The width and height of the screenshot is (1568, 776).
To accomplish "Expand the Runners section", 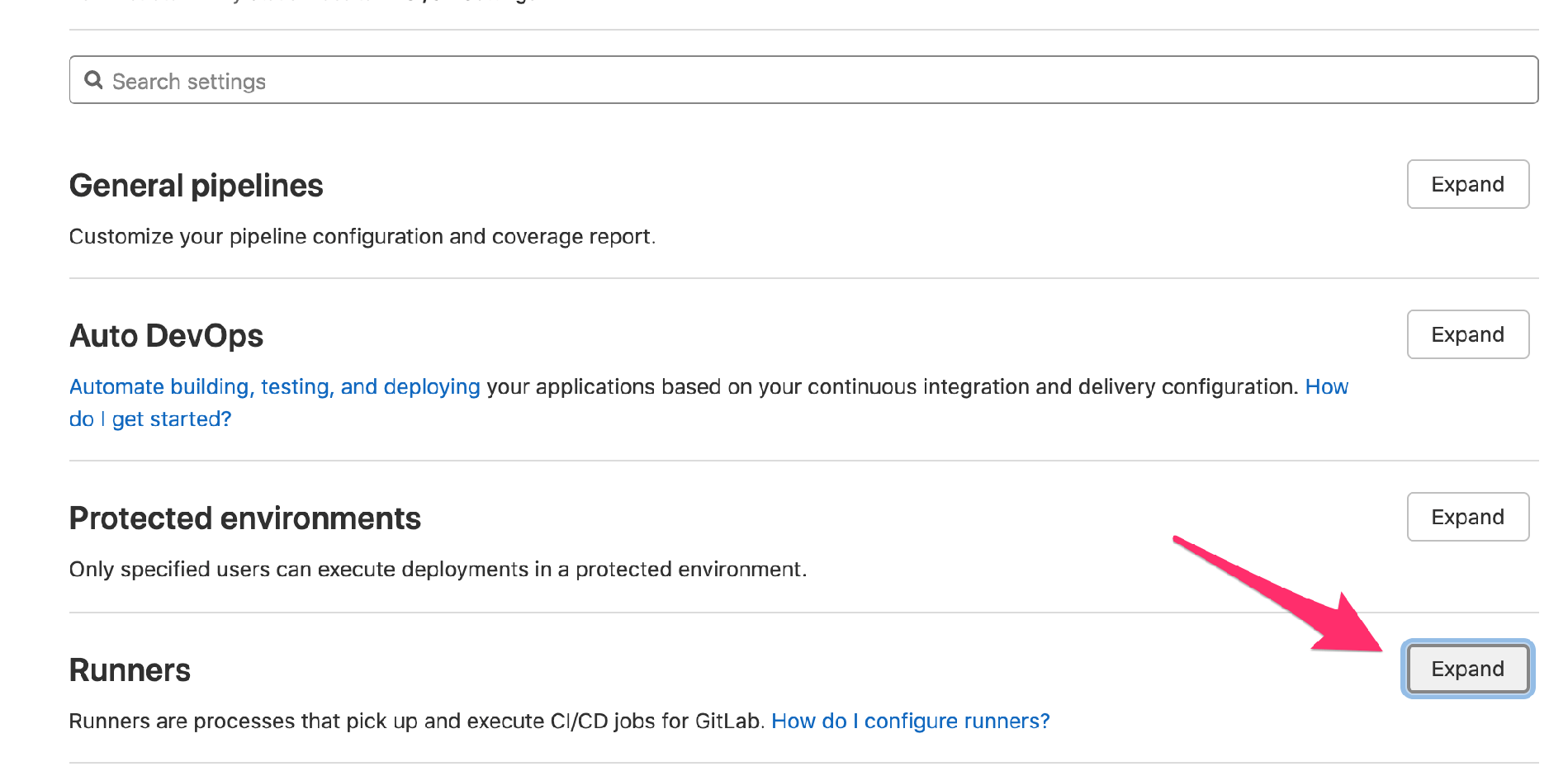I will point(1467,669).
